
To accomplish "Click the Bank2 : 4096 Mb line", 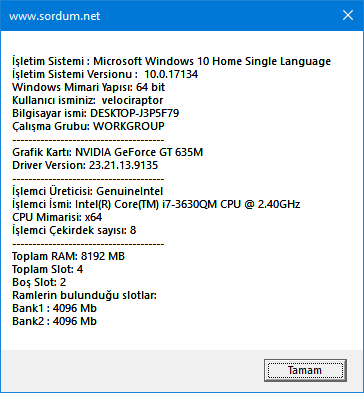I will tap(54, 321).
